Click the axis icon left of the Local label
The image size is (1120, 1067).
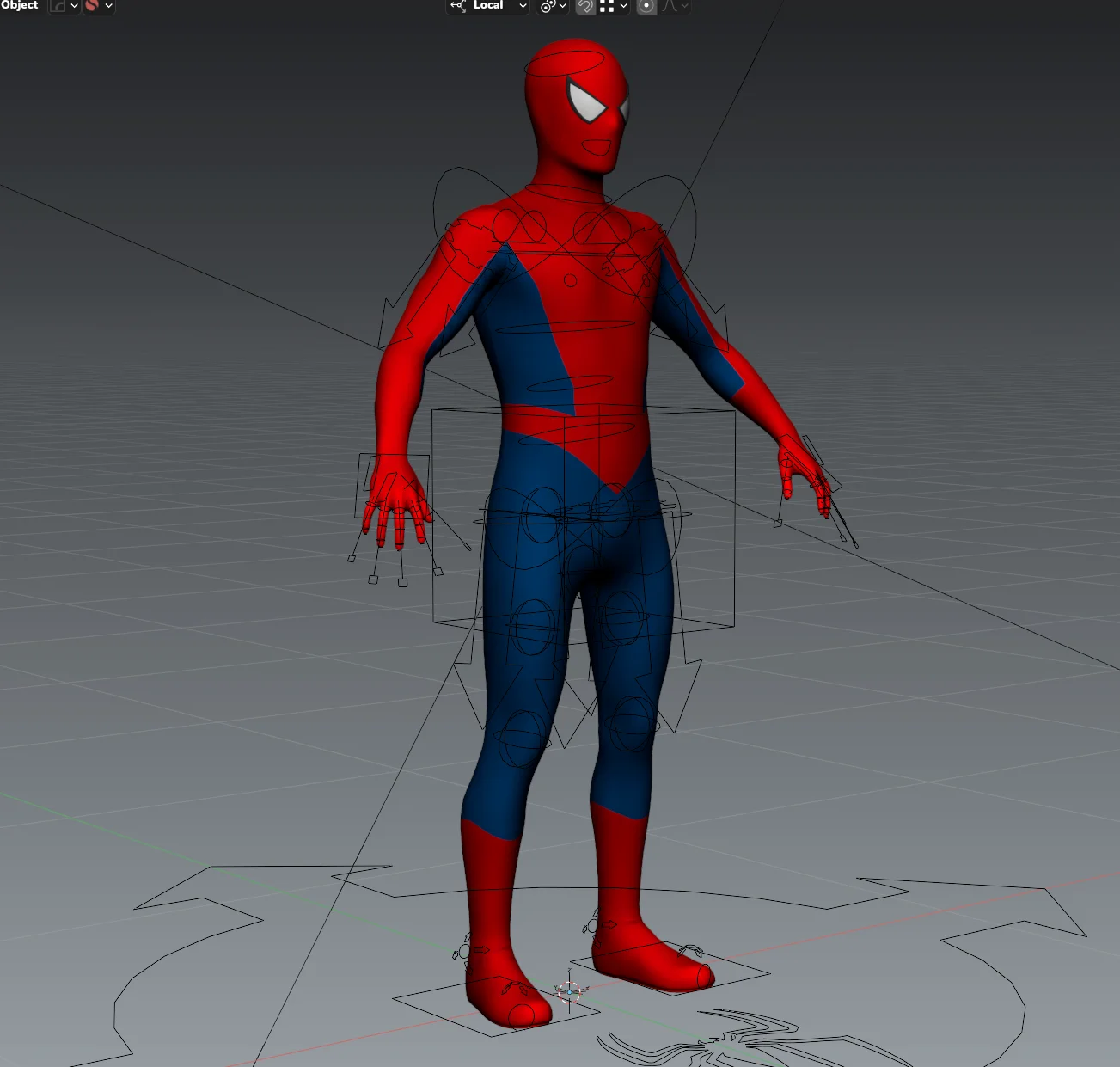[x=458, y=7]
